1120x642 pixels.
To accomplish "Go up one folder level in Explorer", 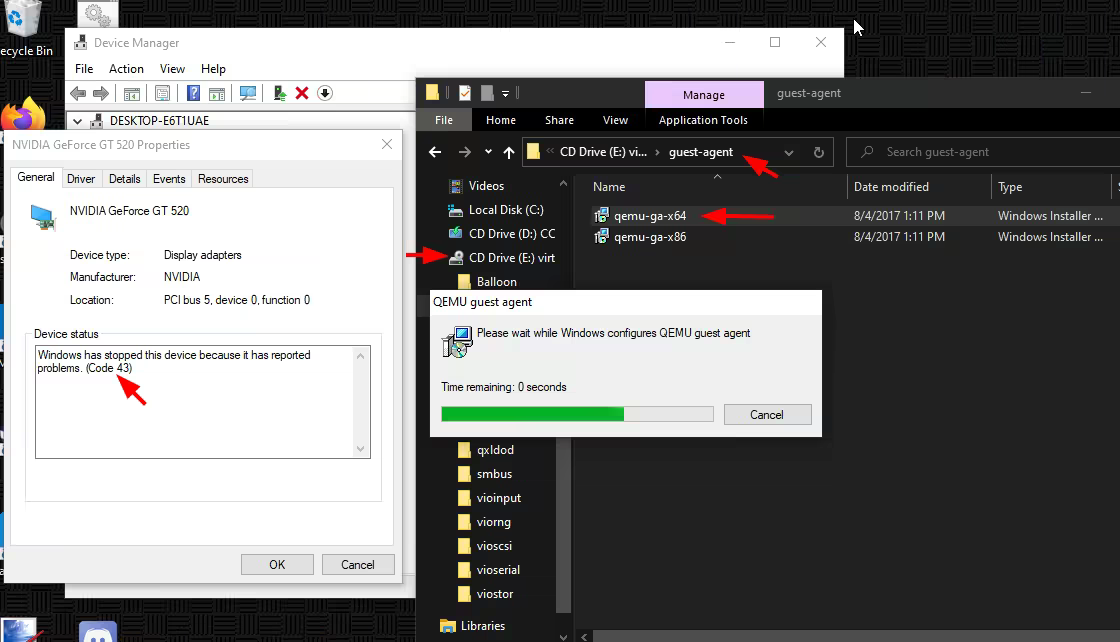I will [x=509, y=152].
